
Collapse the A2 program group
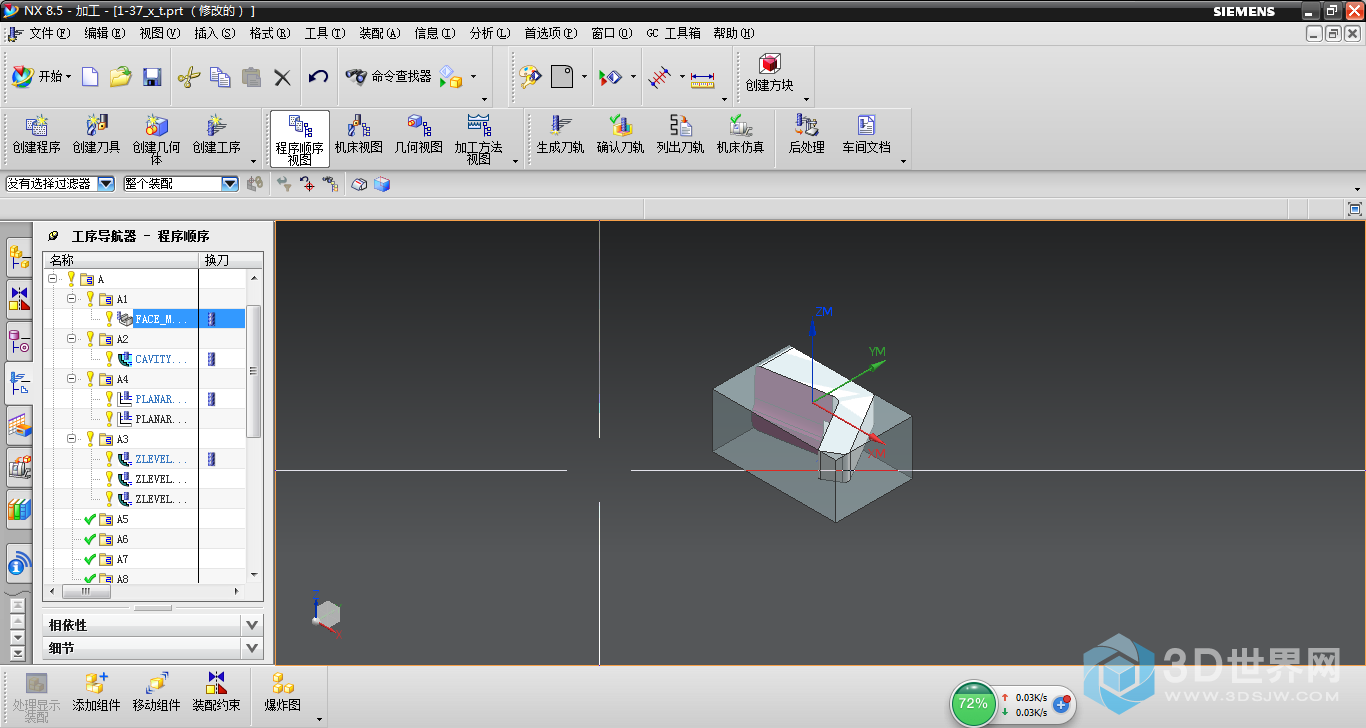point(72,339)
